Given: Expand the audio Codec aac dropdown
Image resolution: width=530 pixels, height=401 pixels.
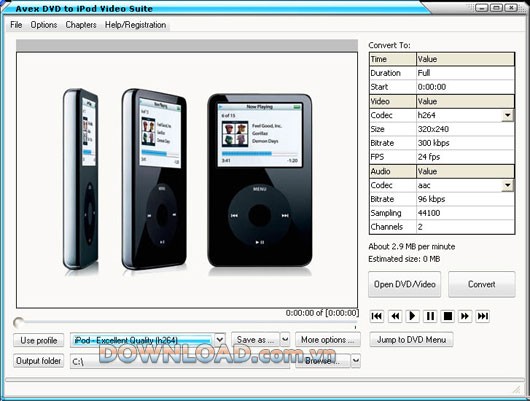Looking at the screenshot, I should pyautogui.click(x=507, y=185).
